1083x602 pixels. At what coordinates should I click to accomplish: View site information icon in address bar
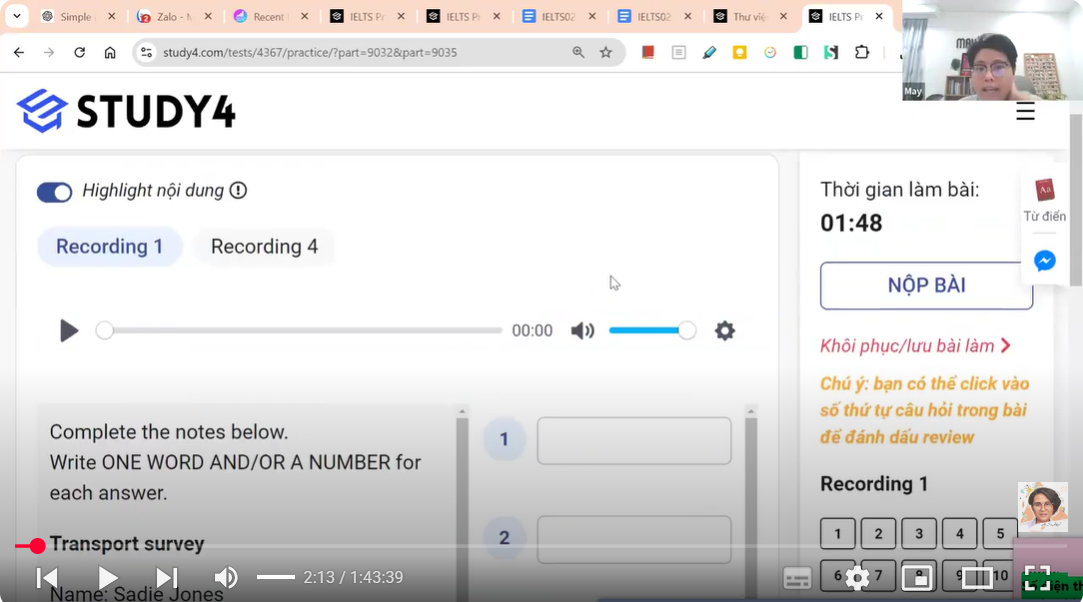pos(146,52)
